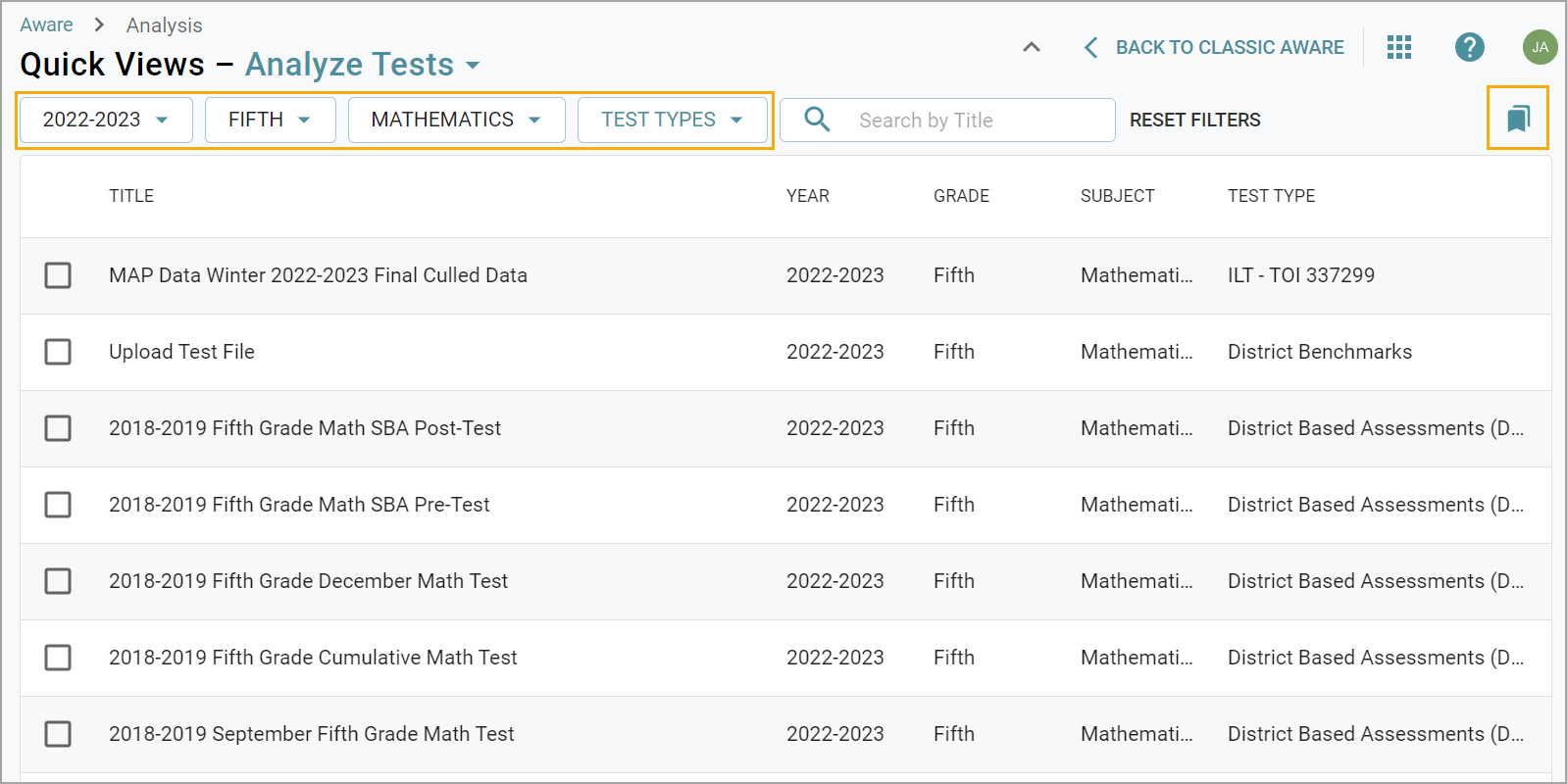Click RESET FILTERS

click(x=1194, y=120)
